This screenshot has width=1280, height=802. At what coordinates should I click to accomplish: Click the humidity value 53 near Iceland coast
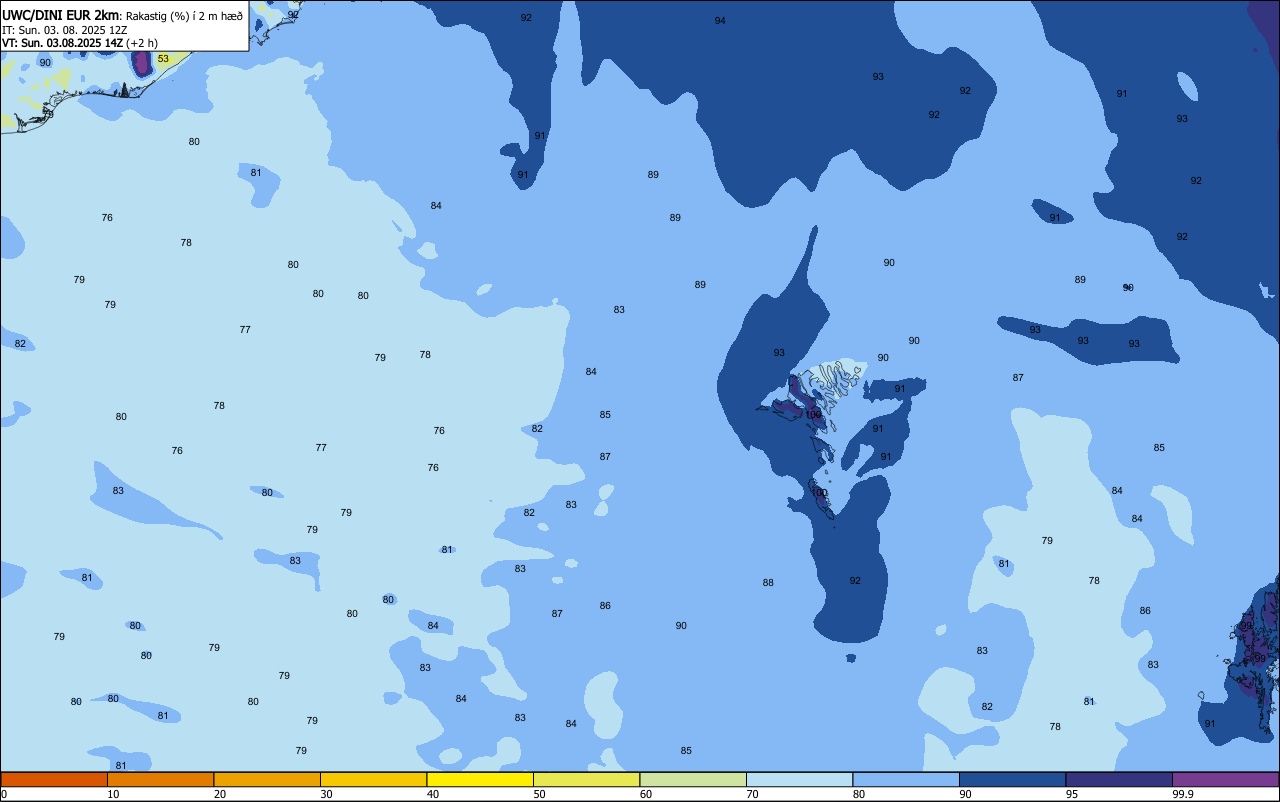click(x=163, y=59)
